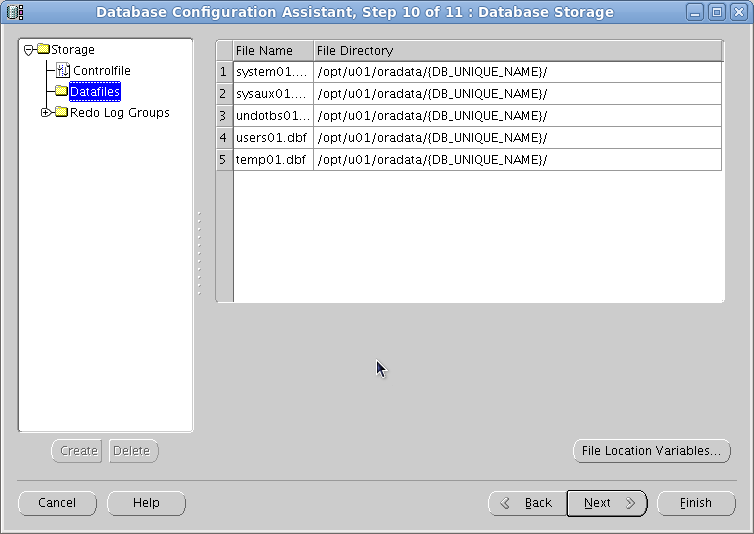Select the system01 file name cell
This screenshot has width=754, height=534.
pos(273,72)
